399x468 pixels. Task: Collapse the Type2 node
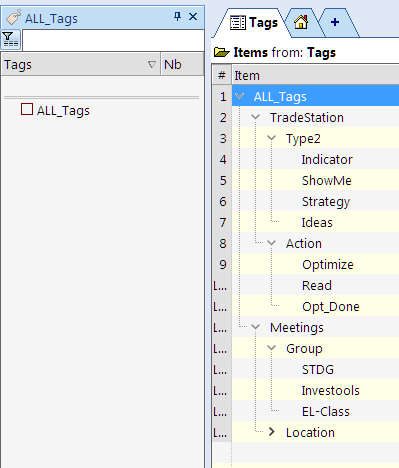click(x=272, y=138)
